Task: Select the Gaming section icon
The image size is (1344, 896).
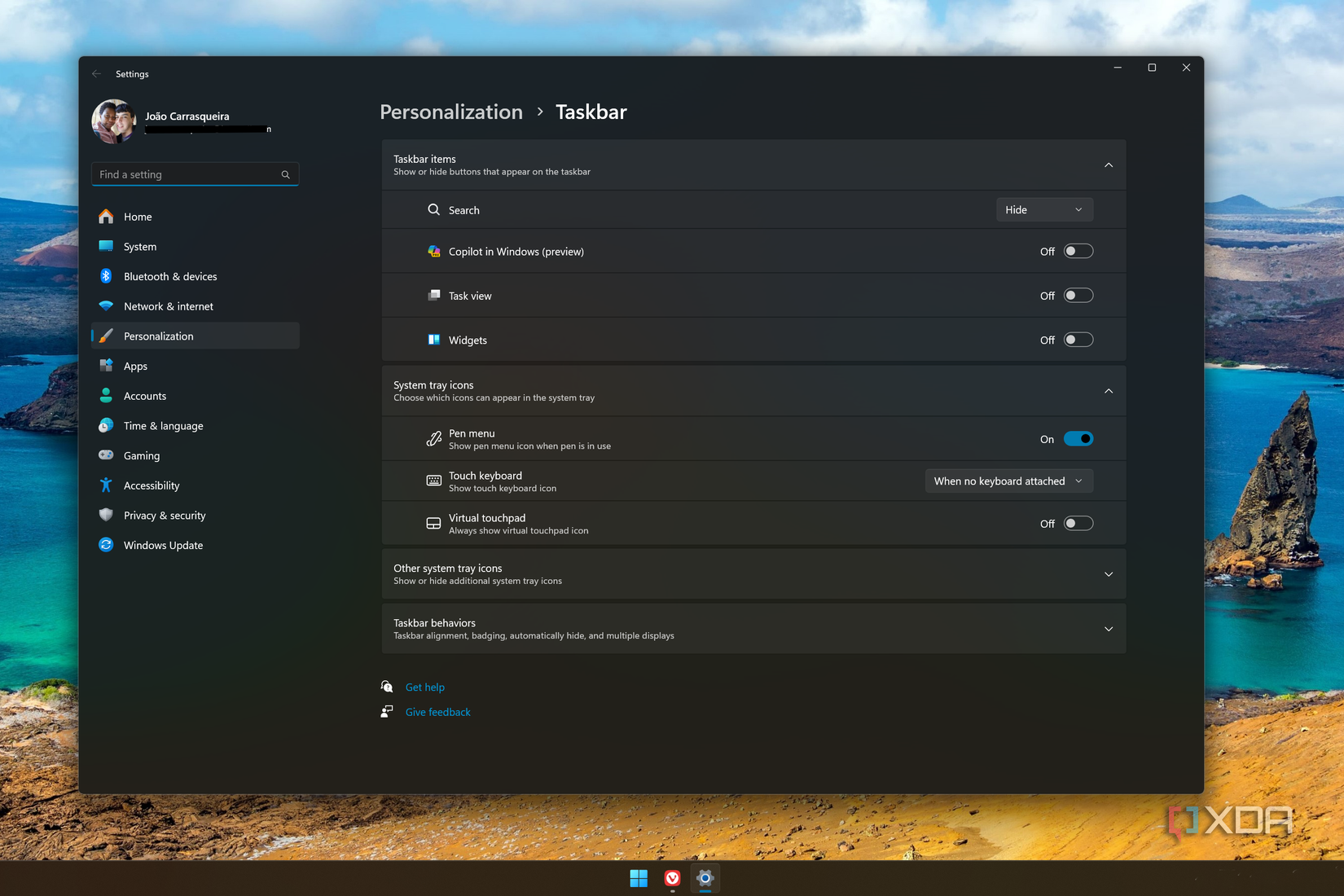Action: click(107, 455)
